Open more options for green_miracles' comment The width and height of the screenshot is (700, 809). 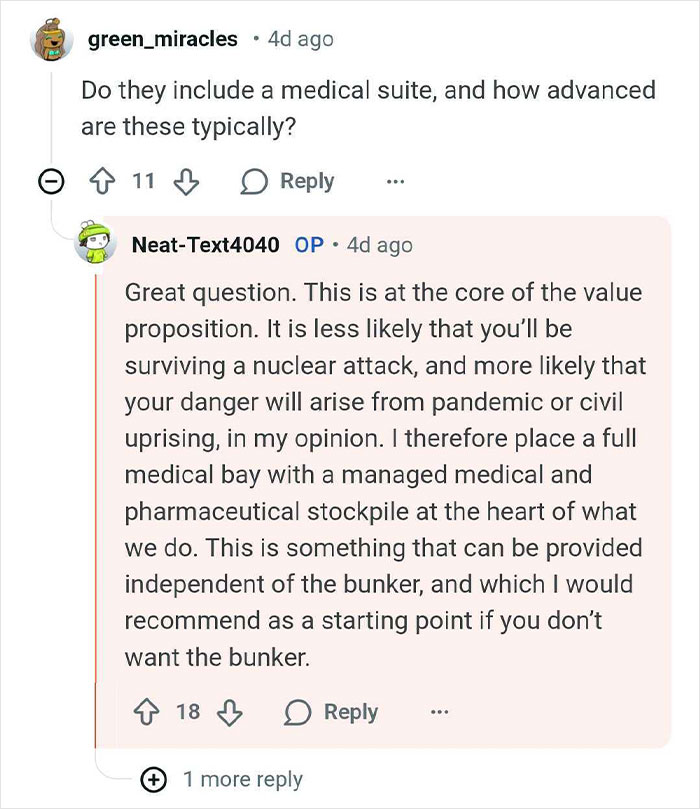pos(396,181)
